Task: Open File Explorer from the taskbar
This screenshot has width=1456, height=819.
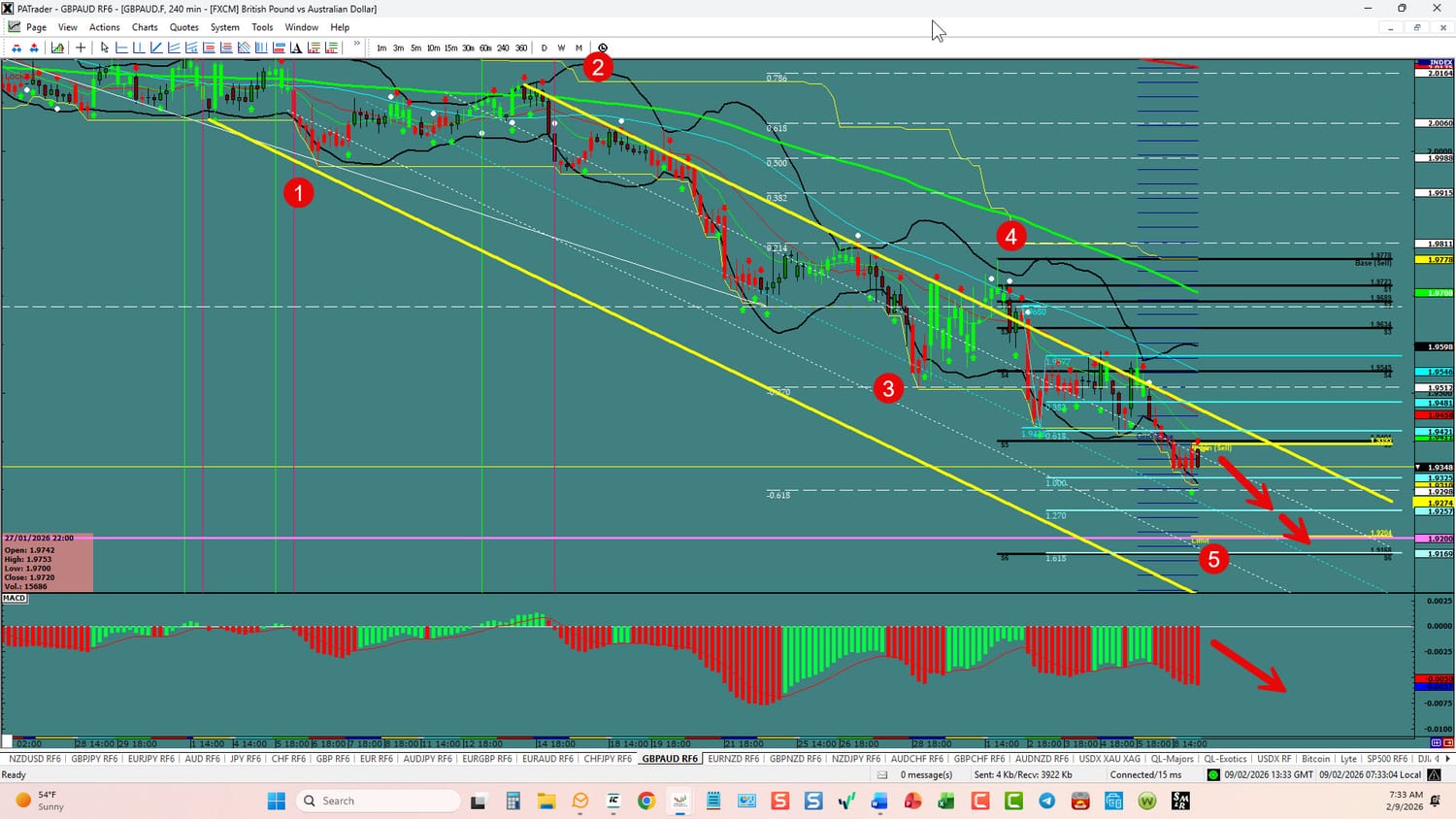Action: (x=546, y=801)
